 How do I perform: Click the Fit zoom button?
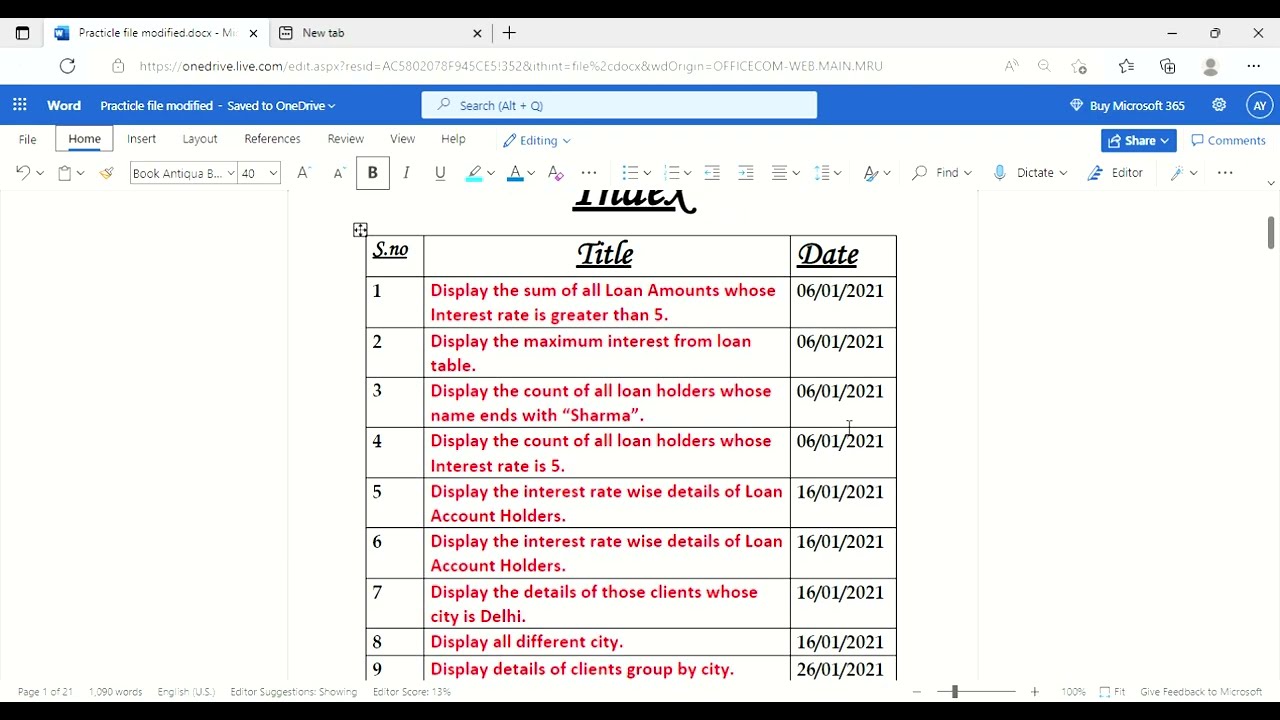point(1112,691)
